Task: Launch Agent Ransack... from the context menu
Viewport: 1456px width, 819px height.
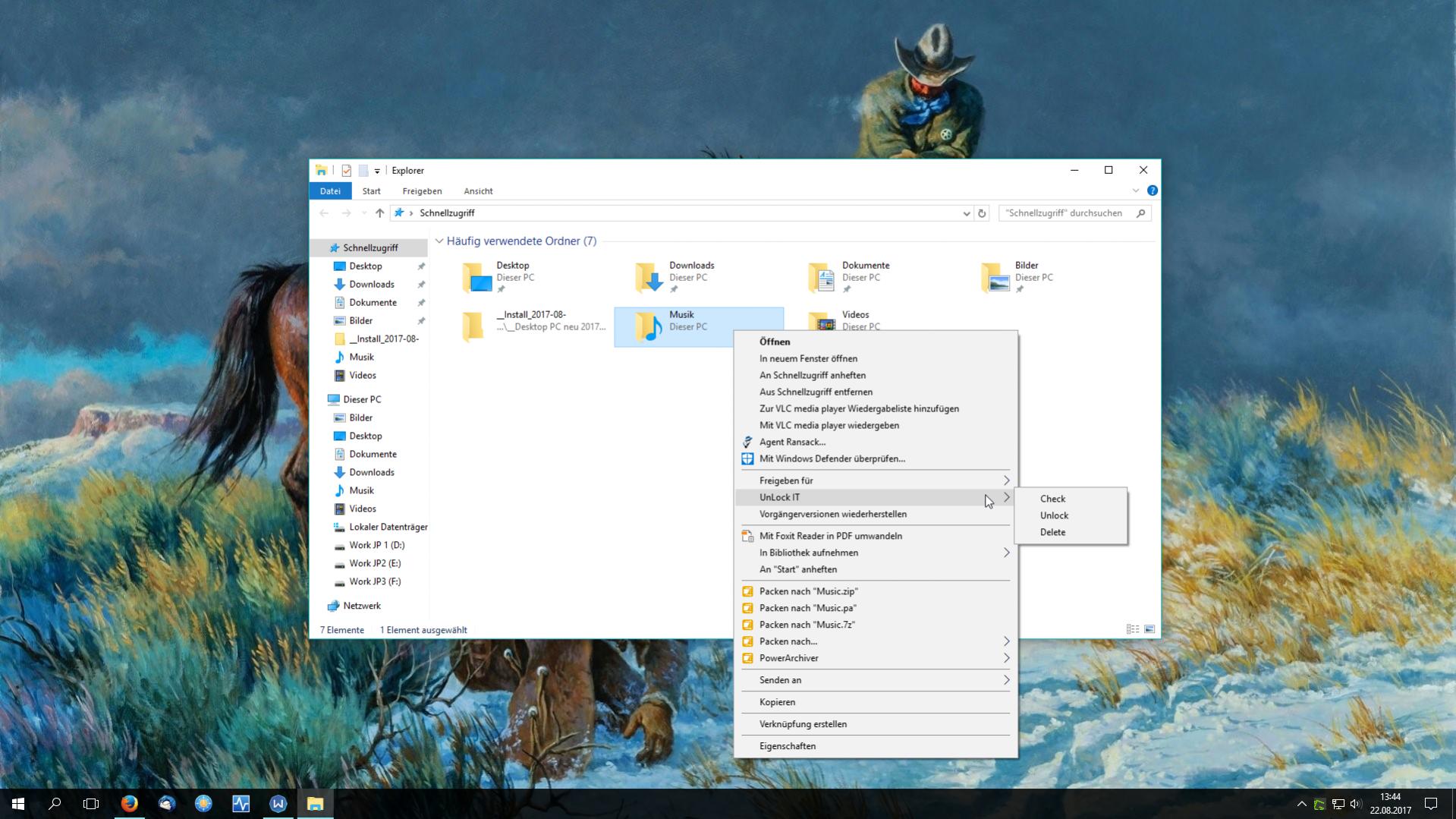Action: pyautogui.click(x=876, y=442)
